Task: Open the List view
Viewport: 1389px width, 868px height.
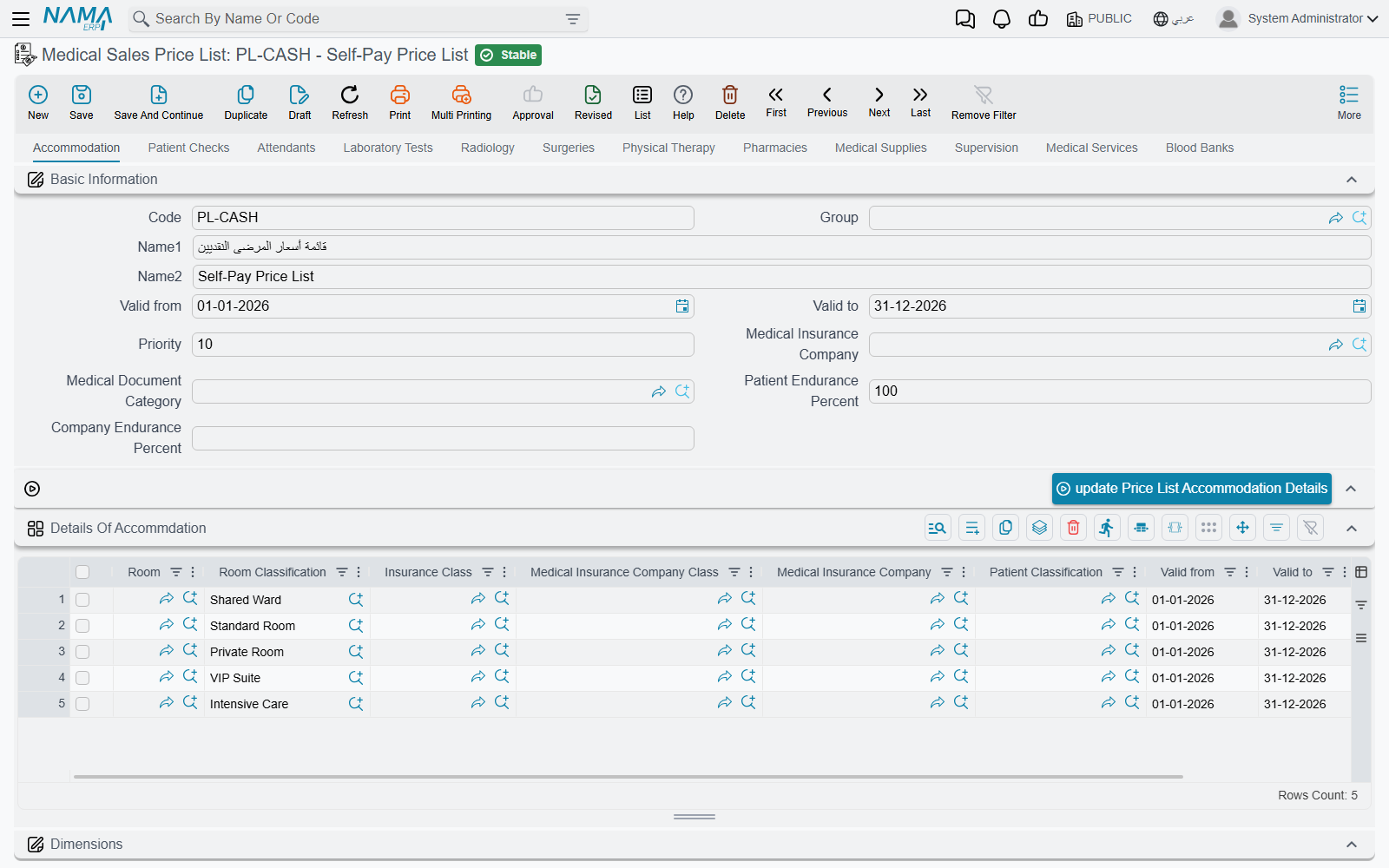Action: [x=642, y=102]
